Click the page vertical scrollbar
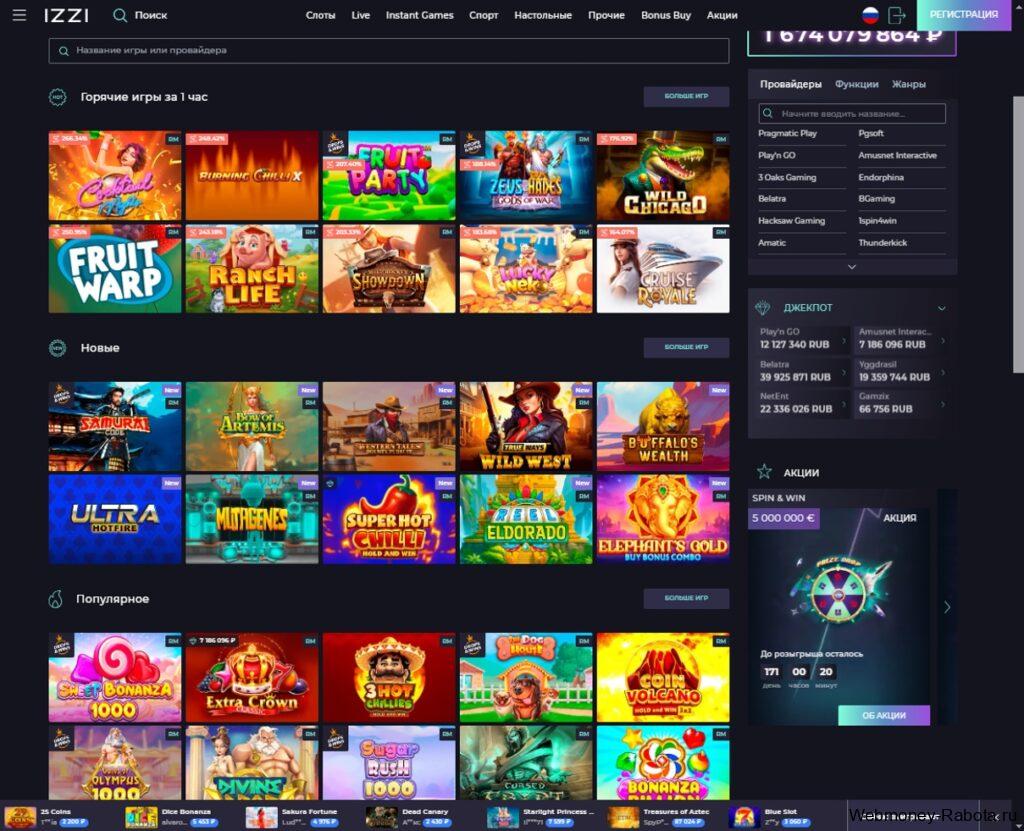 point(1018,235)
